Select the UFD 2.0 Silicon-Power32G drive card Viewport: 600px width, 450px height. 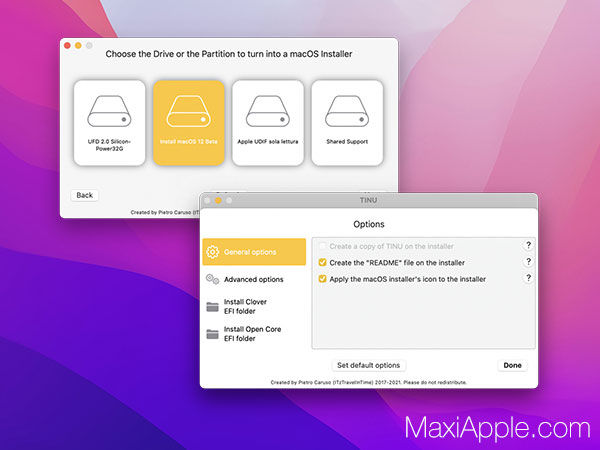pyautogui.click(x=109, y=123)
